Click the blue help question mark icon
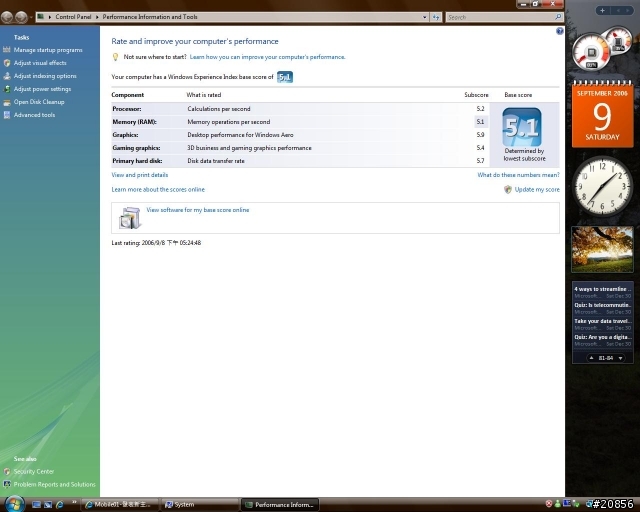640x512 pixels. tap(560, 31)
